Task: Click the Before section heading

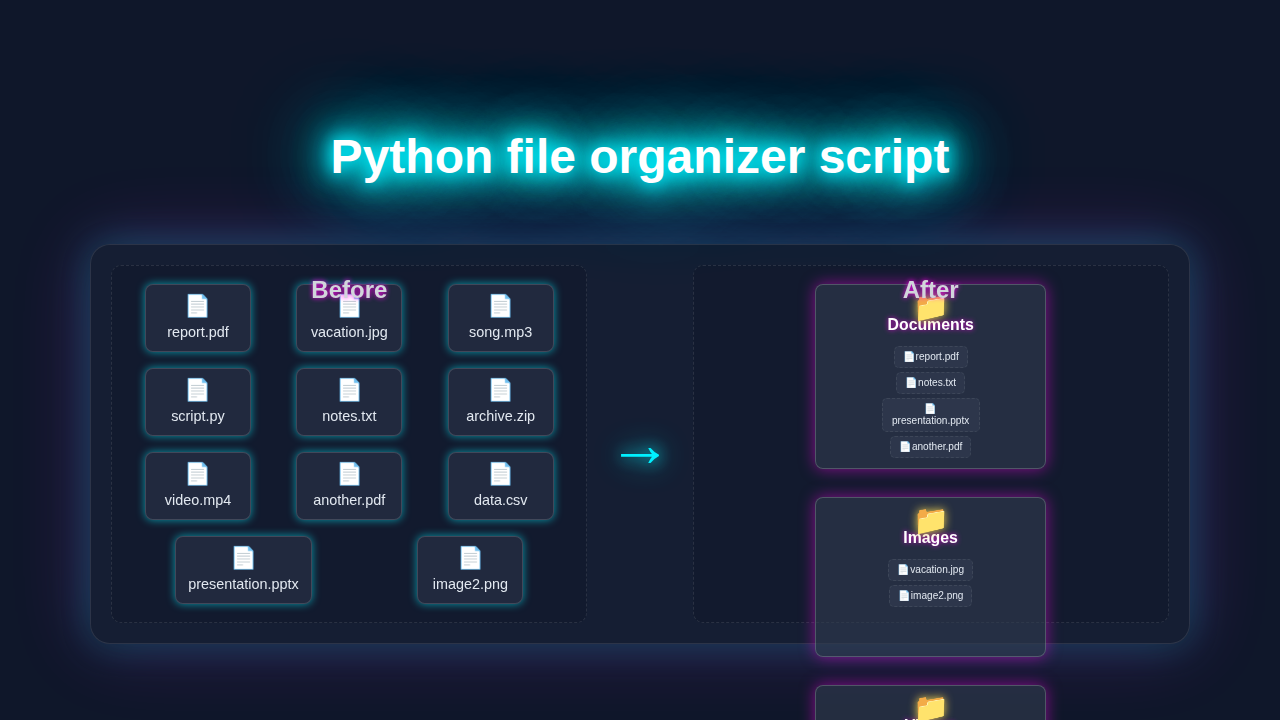Action: pyautogui.click(x=348, y=289)
